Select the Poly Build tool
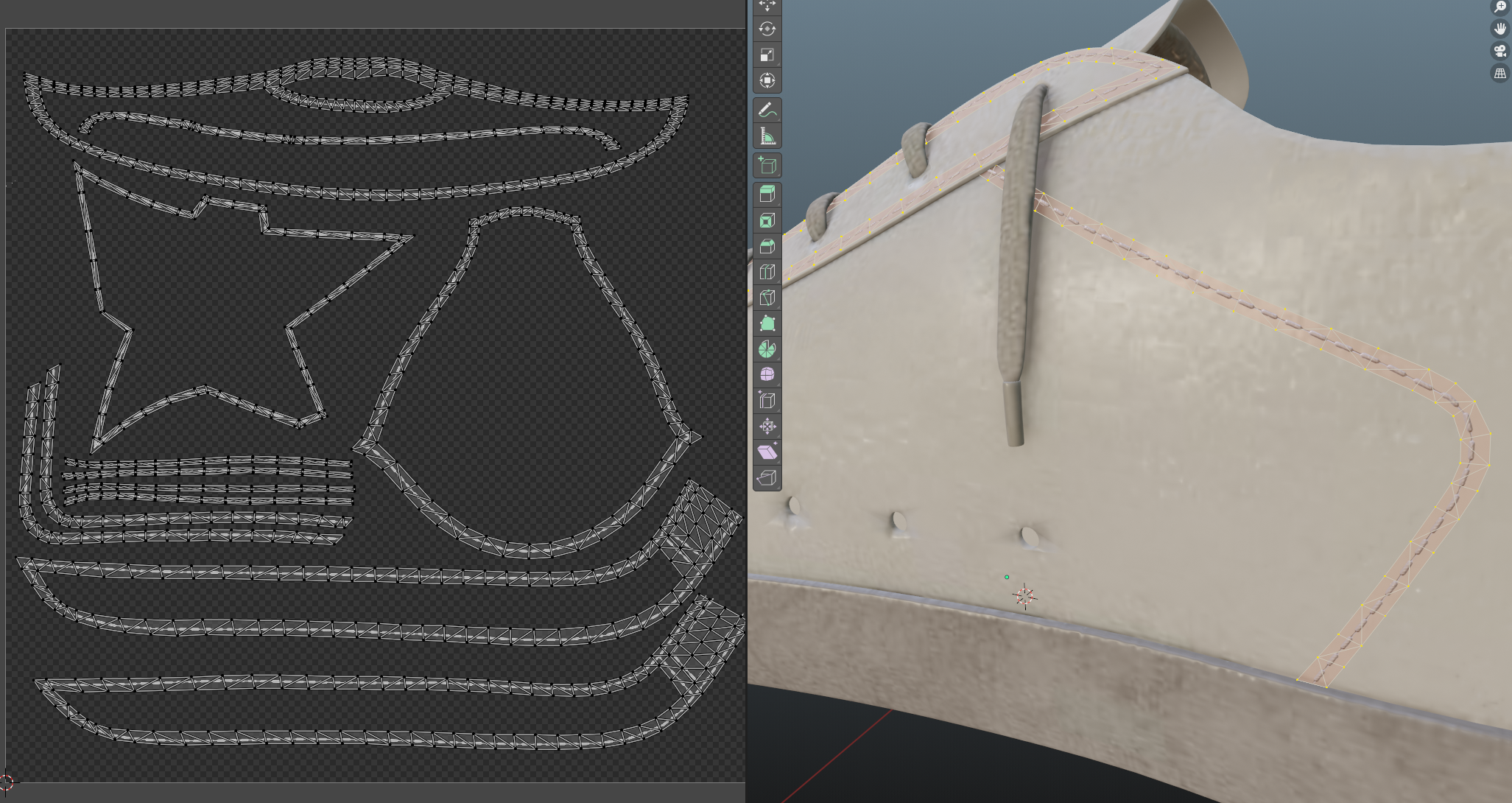1512x803 pixels. point(767,323)
